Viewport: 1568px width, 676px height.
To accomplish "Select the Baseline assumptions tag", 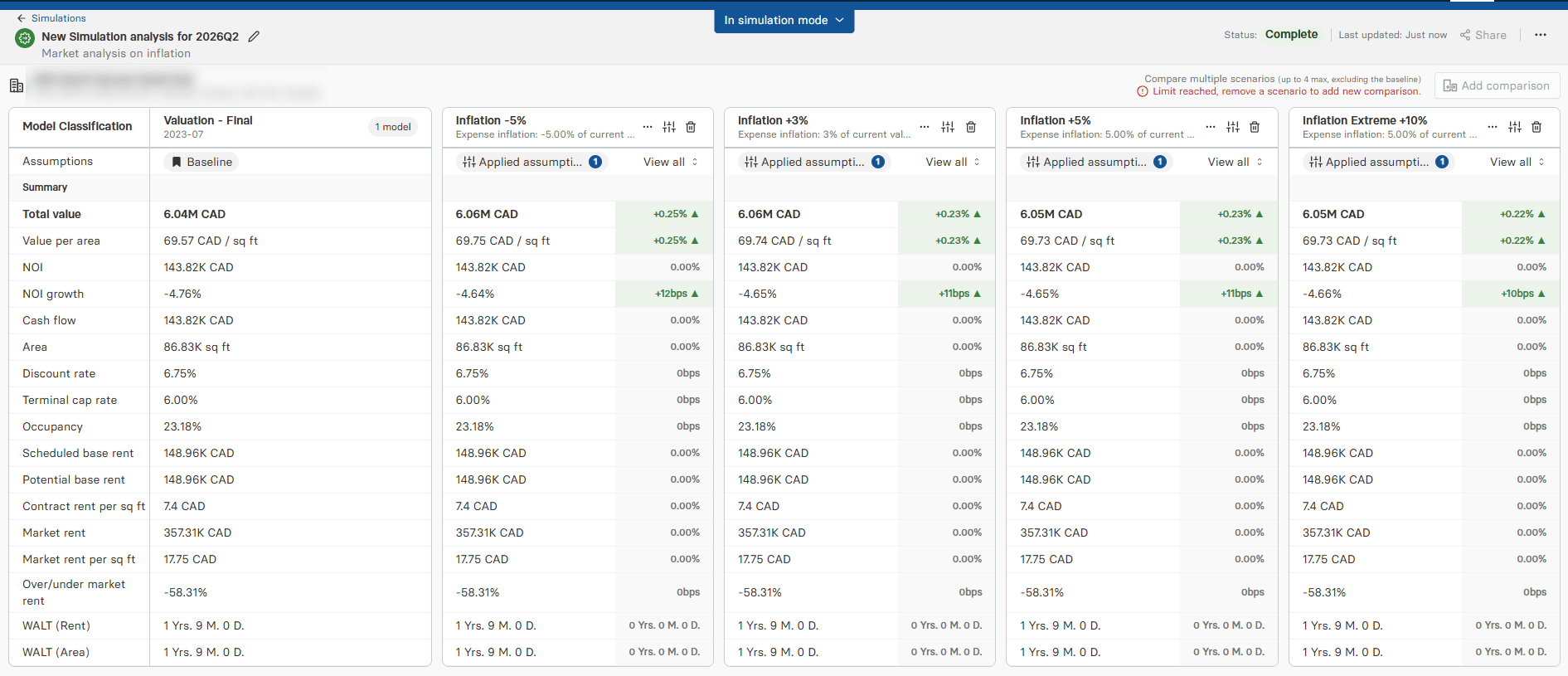I will click(201, 162).
